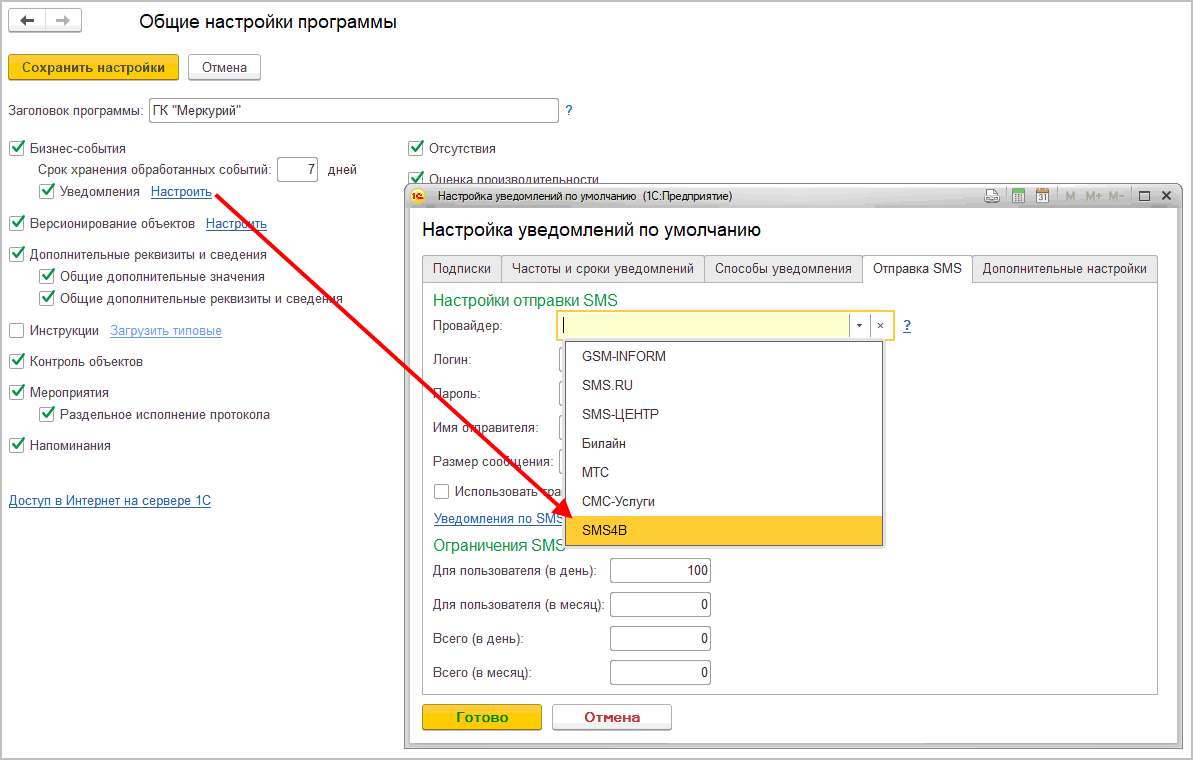The height and width of the screenshot is (760, 1193).
Task: Open Доступ в Интернет на сервере 1С link
Action: click(110, 501)
